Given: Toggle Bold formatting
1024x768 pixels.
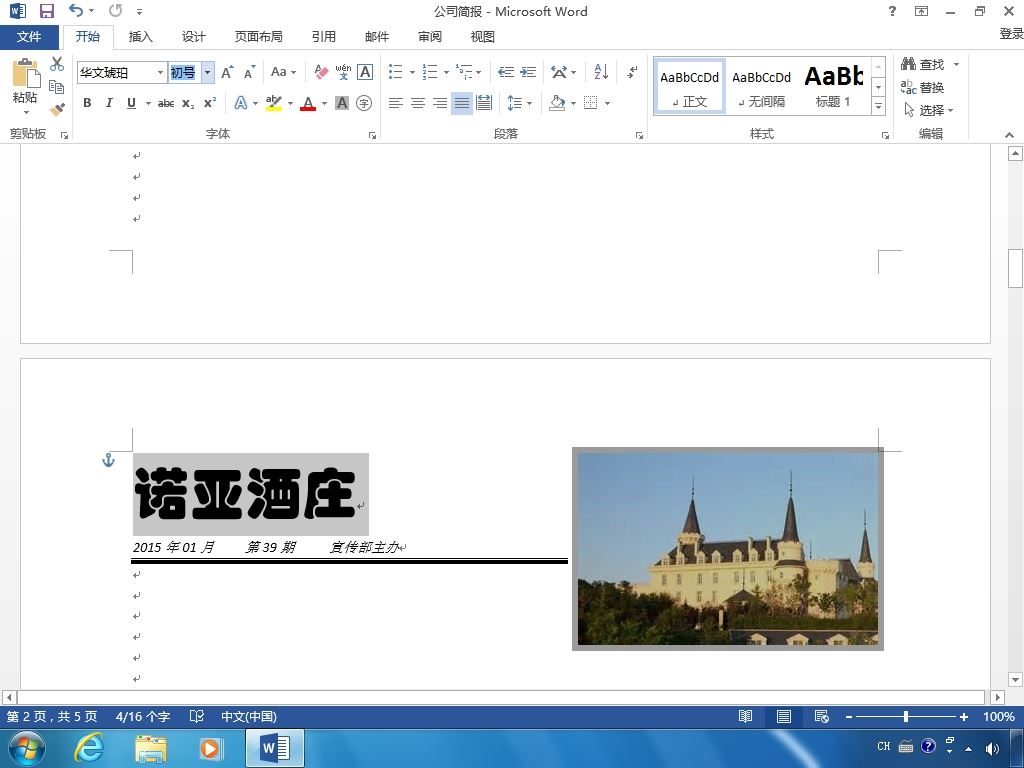Looking at the screenshot, I should click(x=87, y=103).
